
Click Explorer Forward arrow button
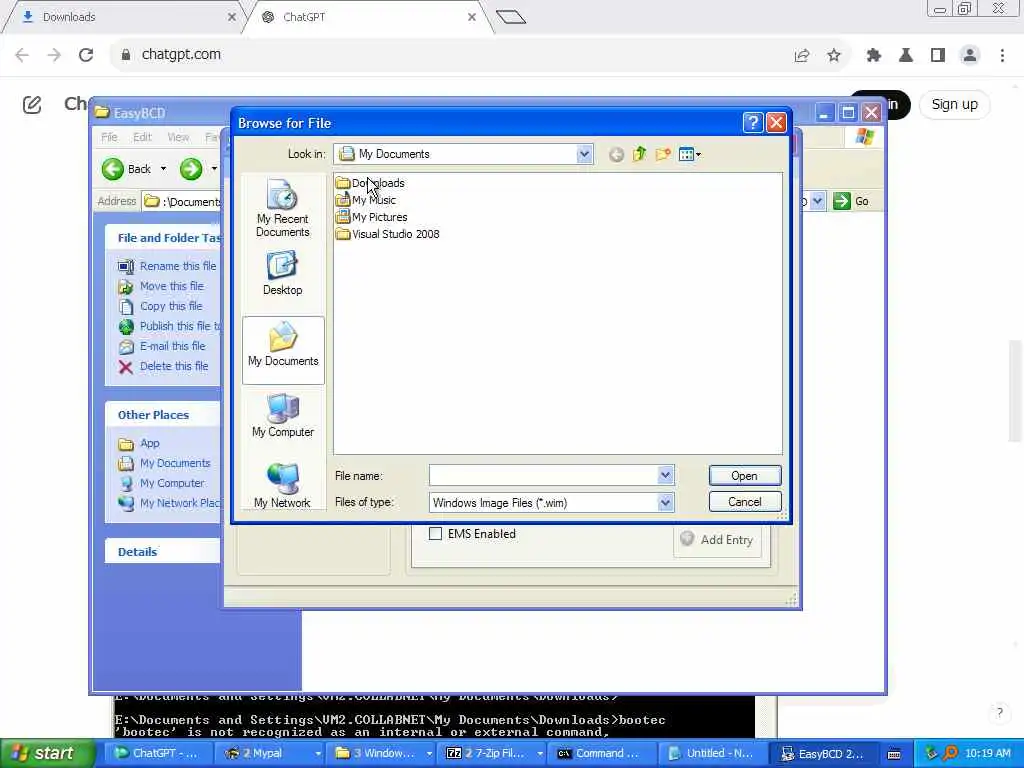pyautogui.click(x=191, y=169)
